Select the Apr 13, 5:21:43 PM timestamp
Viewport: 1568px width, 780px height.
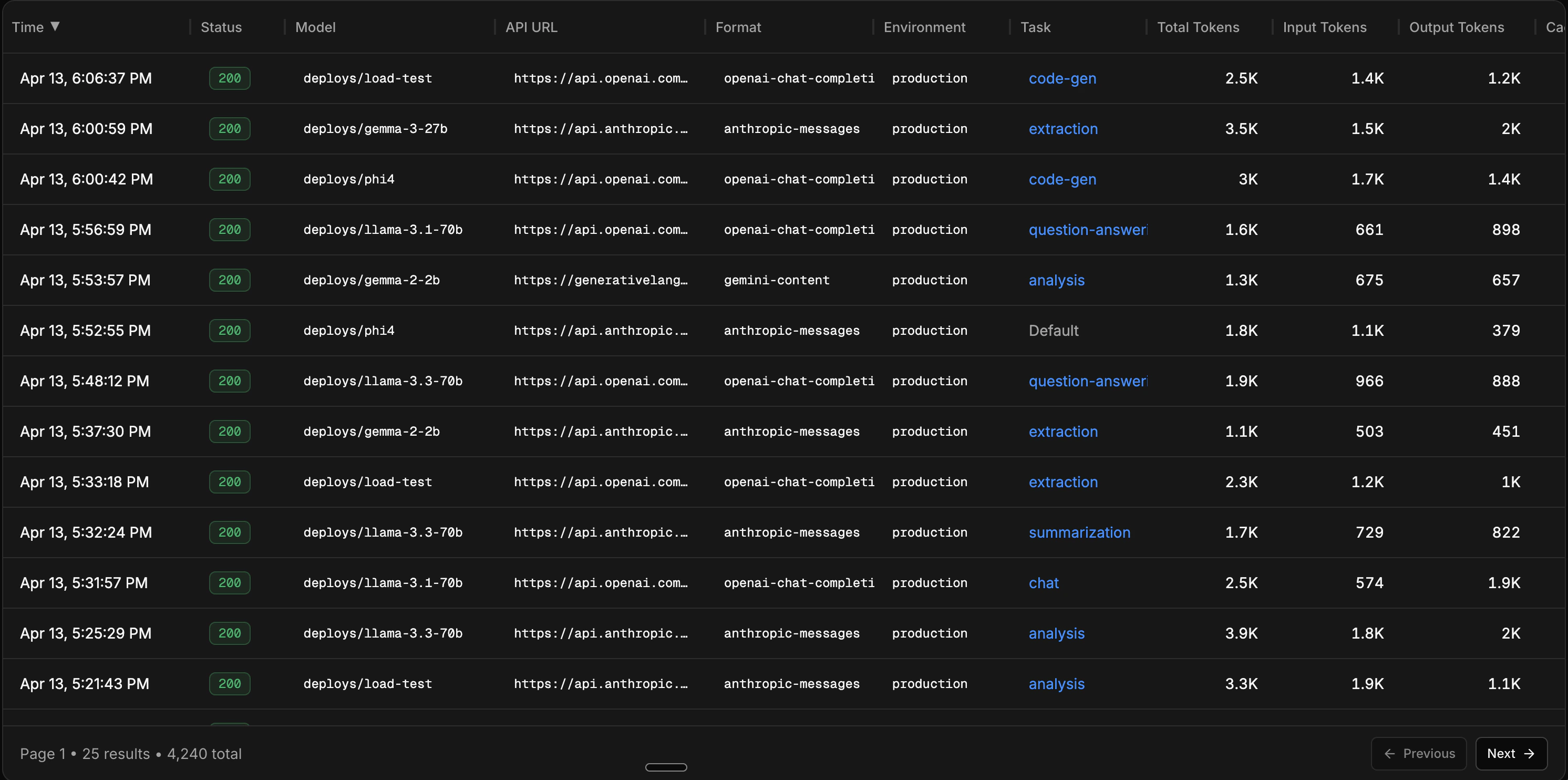pos(85,684)
